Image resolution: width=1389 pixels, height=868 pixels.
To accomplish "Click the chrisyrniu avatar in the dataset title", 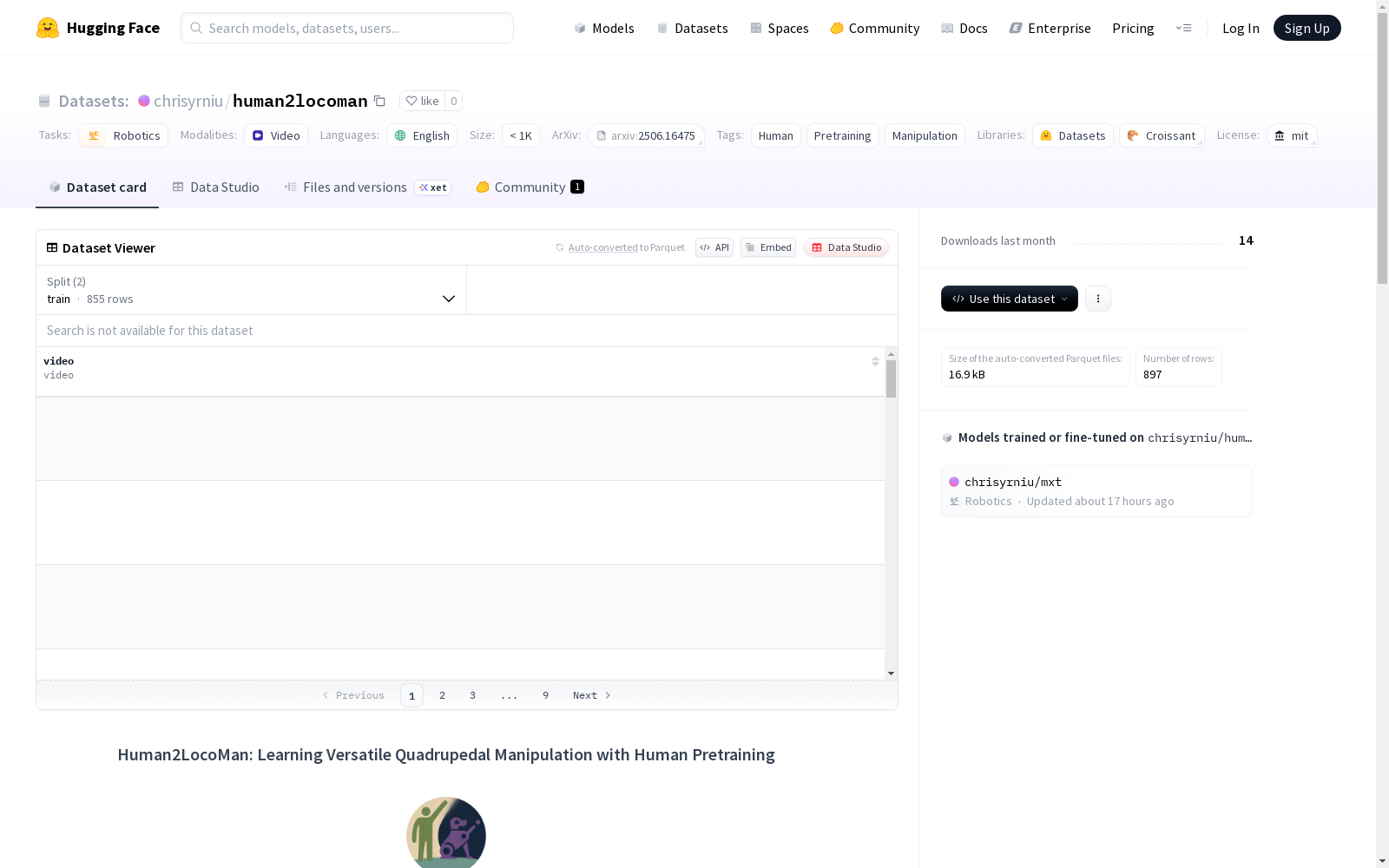I will [x=144, y=101].
